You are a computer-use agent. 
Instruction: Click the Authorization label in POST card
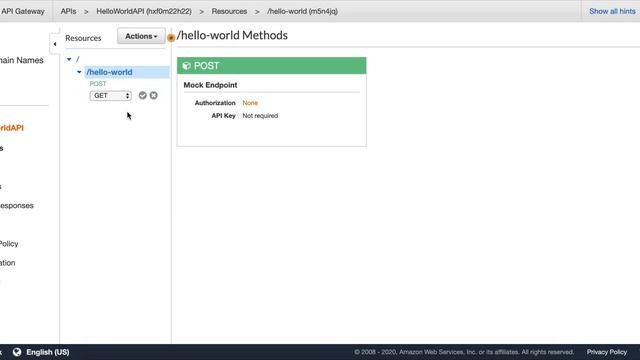[215, 103]
